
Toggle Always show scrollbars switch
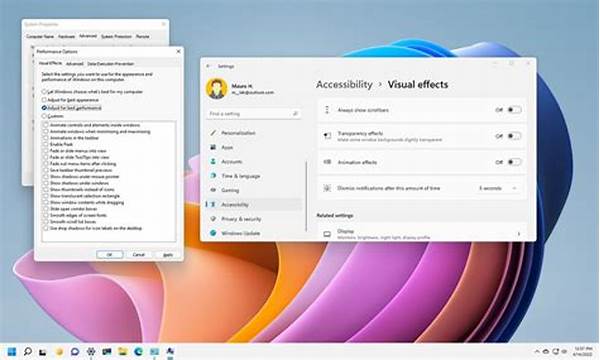click(x=514, y=110)
